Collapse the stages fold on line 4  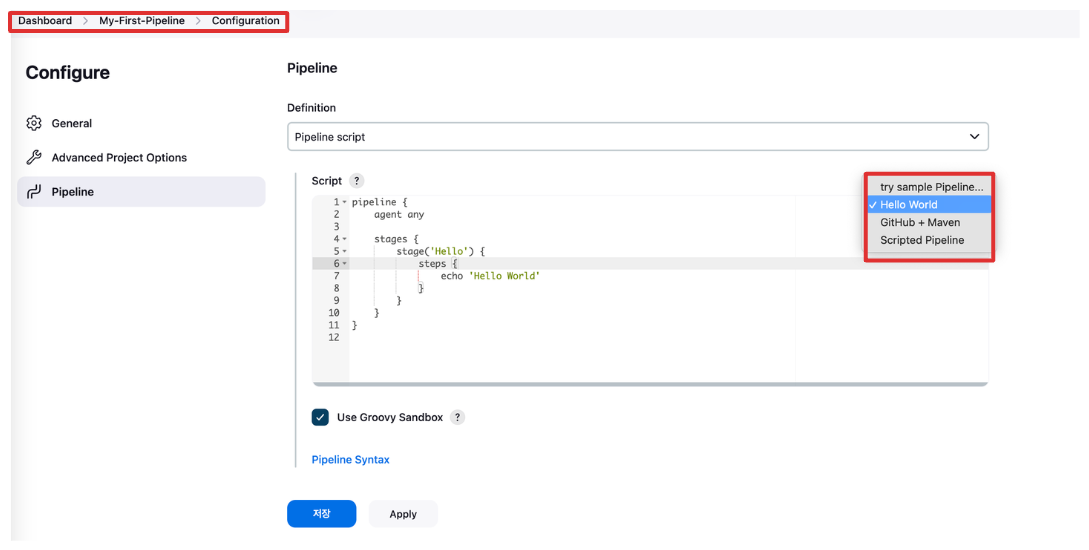coord(344,239)
